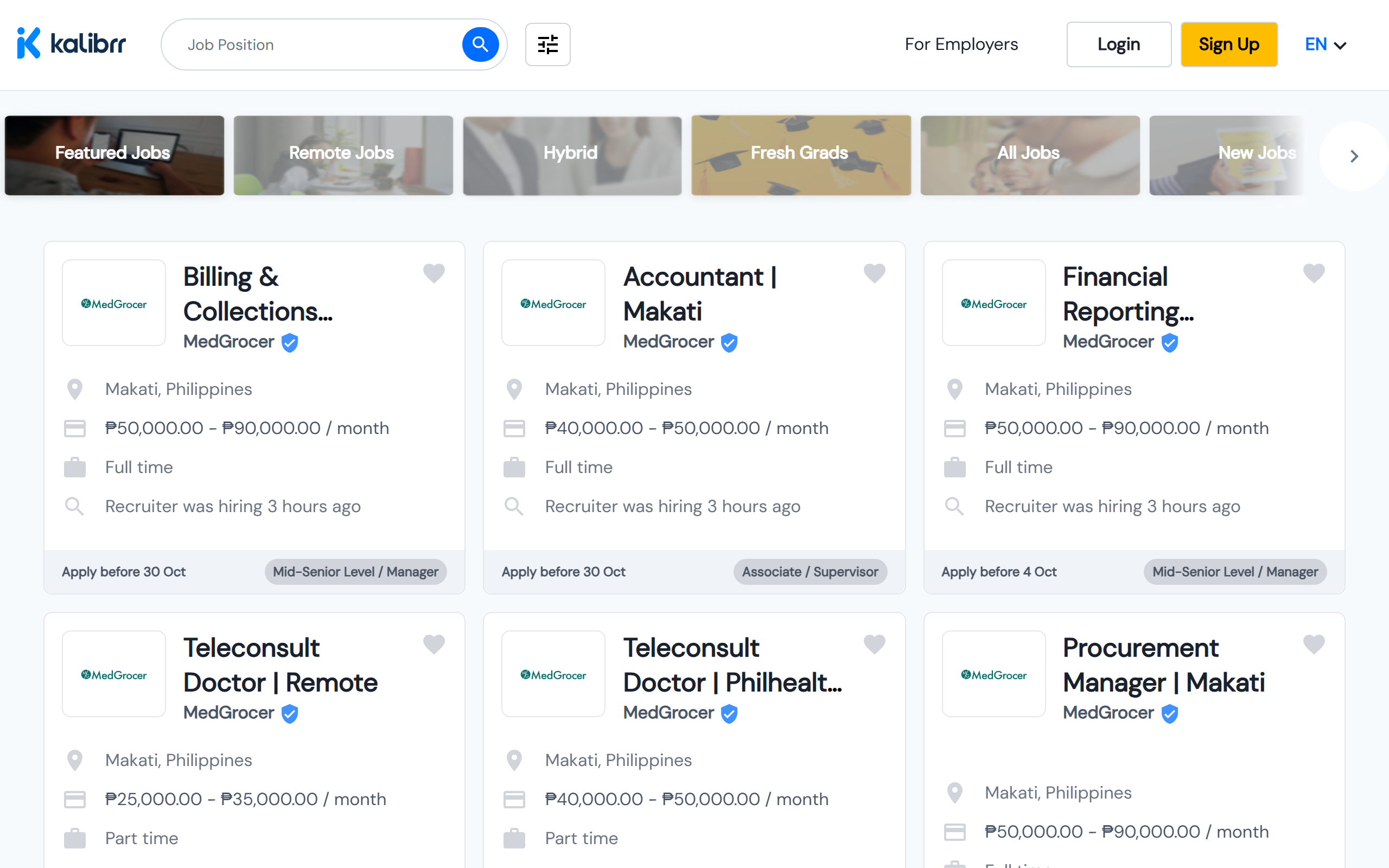This screenshot has height=868, width=1389.
Task: Open the Procurement Manager | Makati title
Action: point(1164,665)
